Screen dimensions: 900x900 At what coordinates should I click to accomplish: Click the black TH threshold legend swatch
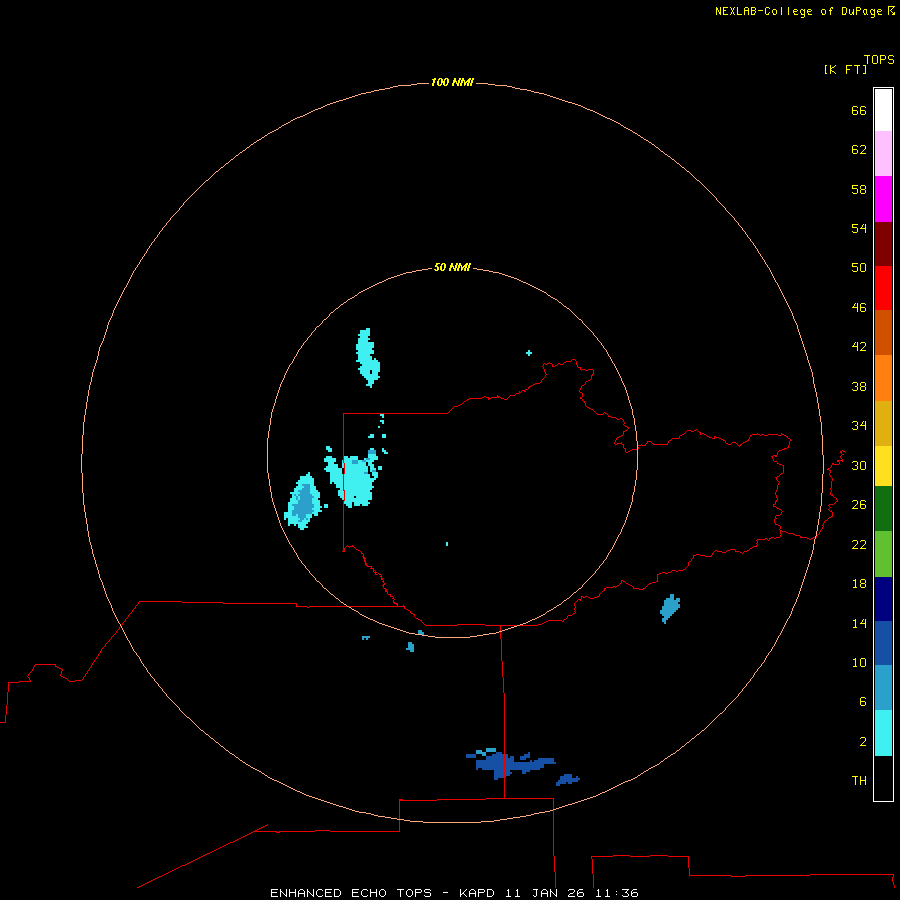click(x=883, y=778)
